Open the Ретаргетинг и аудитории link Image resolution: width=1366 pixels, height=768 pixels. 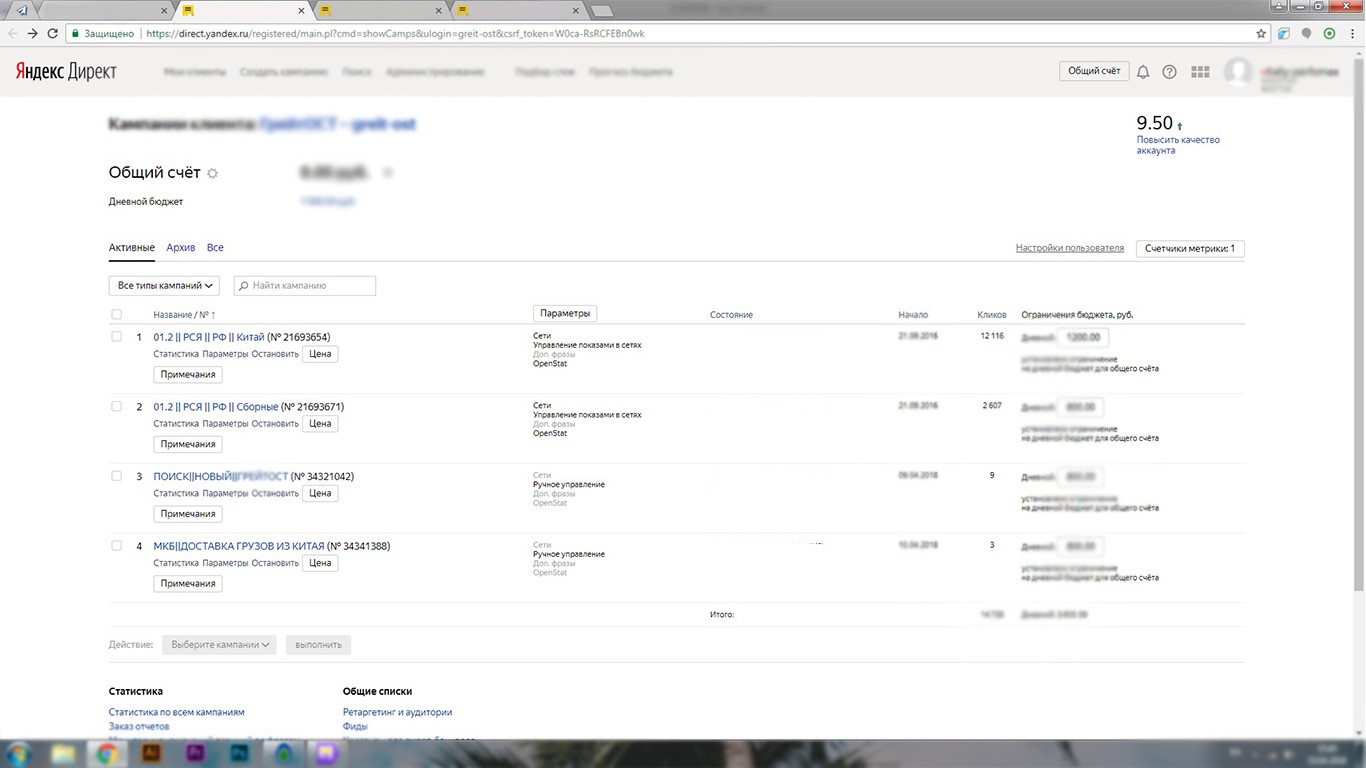(397, 712)
